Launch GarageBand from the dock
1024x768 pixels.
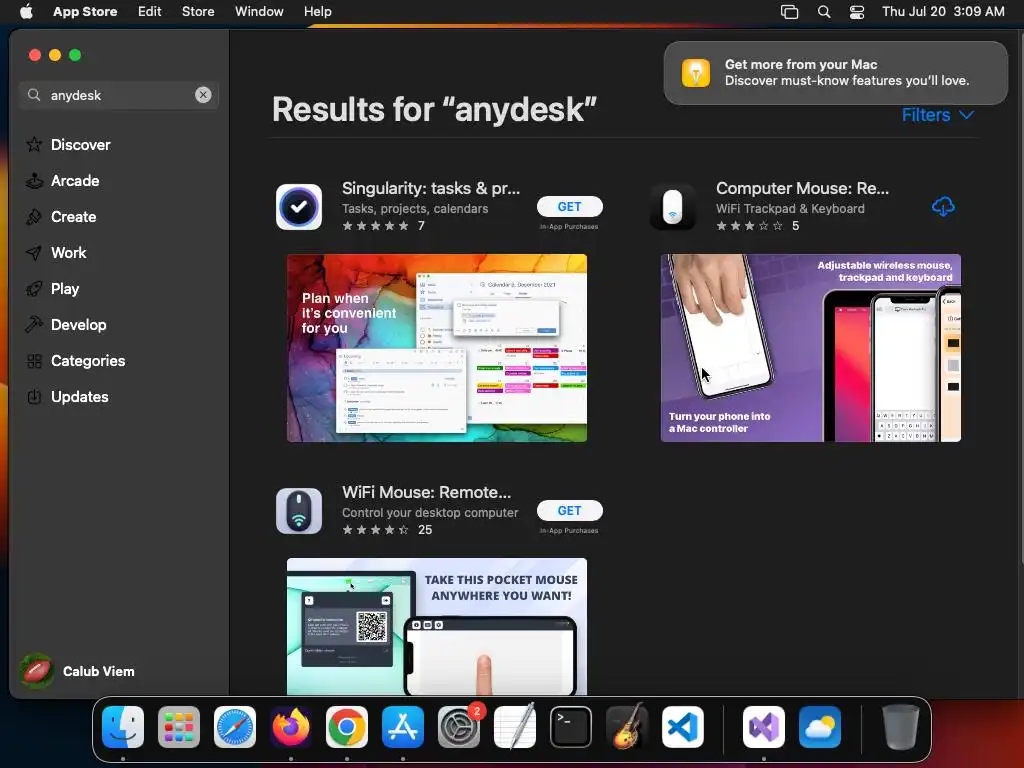pos(627,726)
